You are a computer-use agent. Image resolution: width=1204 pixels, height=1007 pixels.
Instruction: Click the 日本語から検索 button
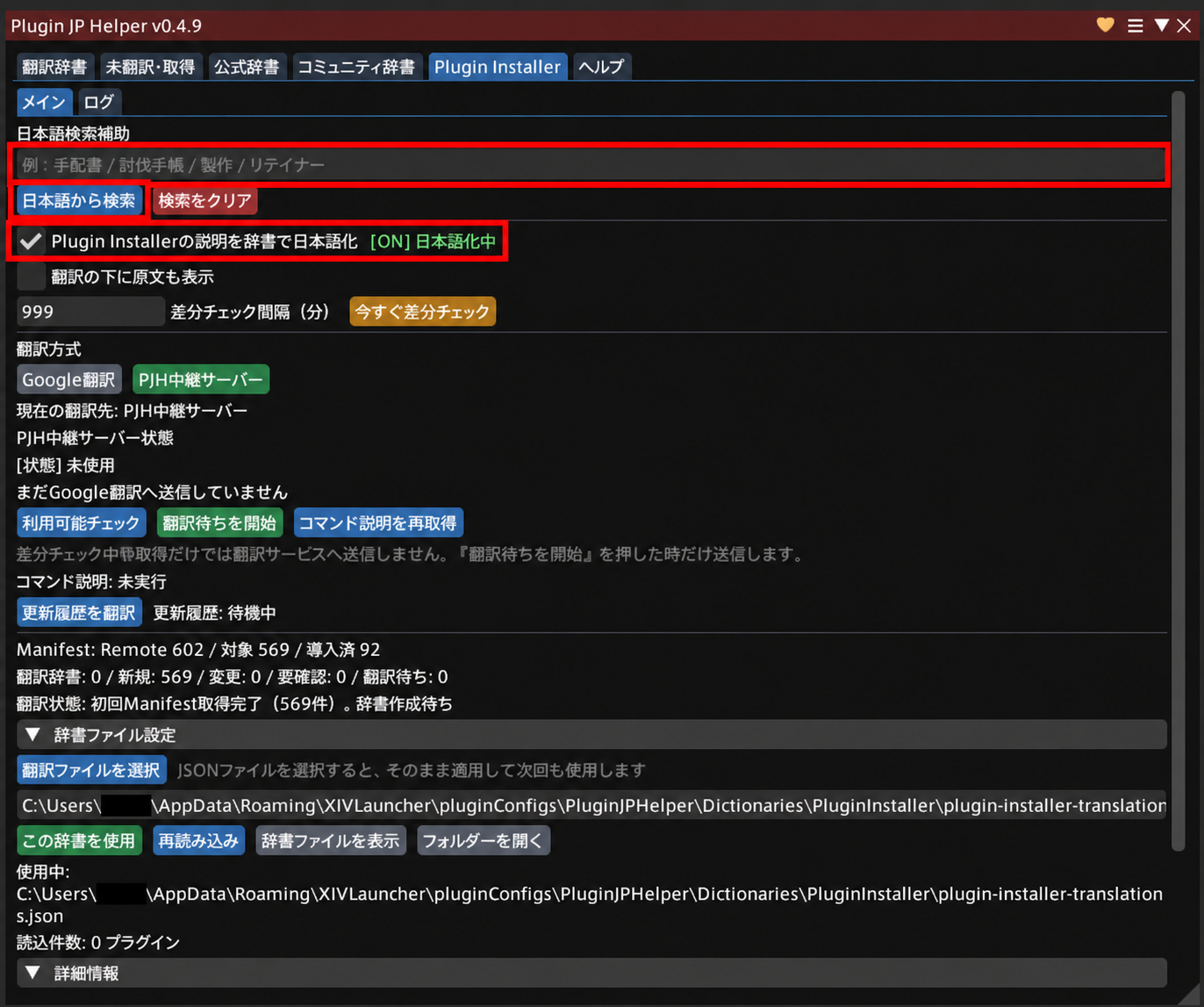click(x=79, y=200)
